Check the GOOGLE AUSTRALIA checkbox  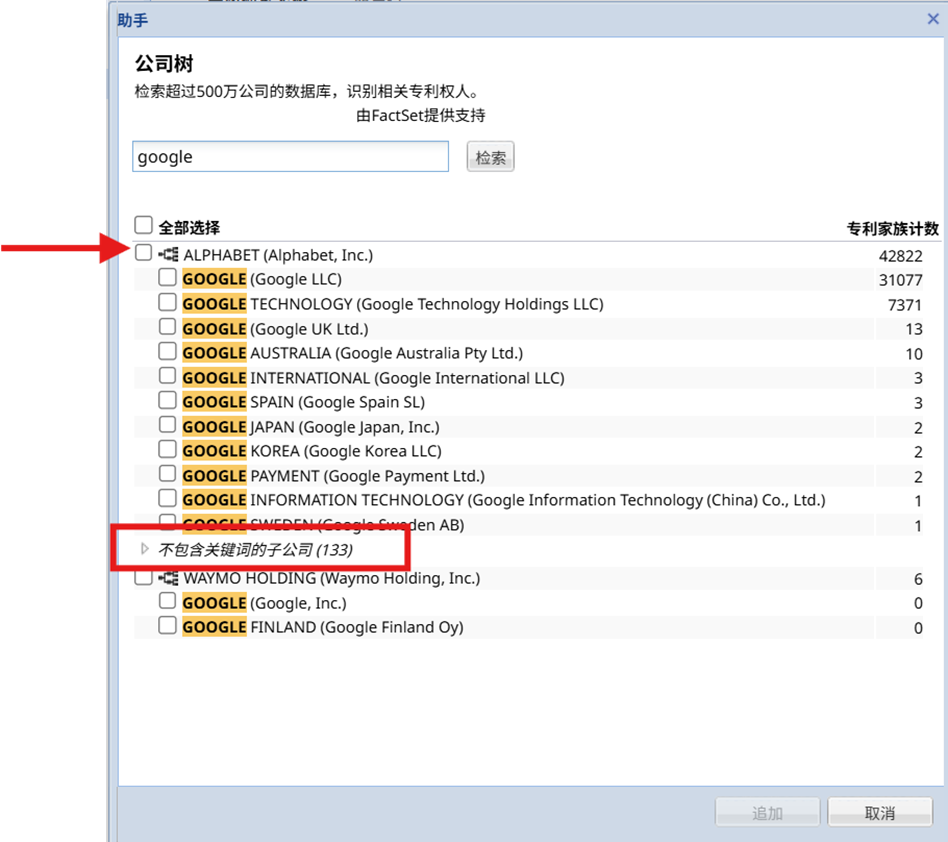[167, 351]
